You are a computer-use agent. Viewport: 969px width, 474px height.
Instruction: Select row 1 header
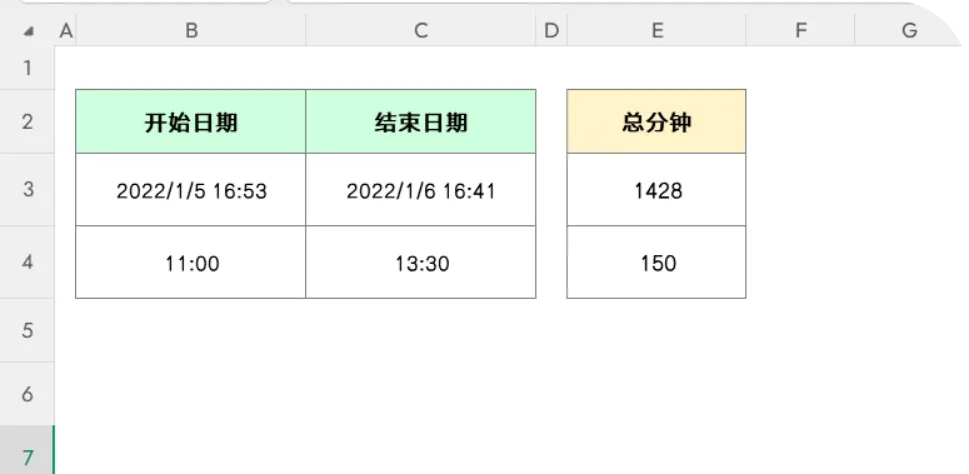27,68
